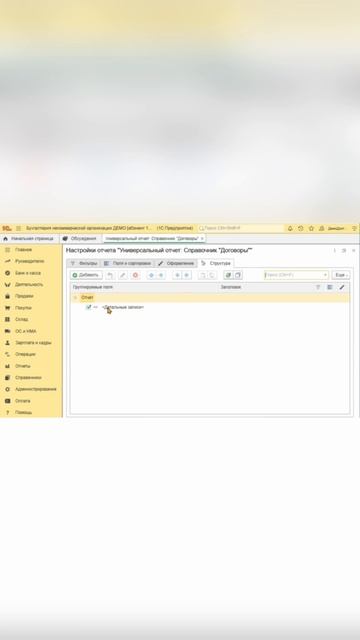The image size is (360, 640).
Task: Open notifications bell icon
Action: [290, 229]
